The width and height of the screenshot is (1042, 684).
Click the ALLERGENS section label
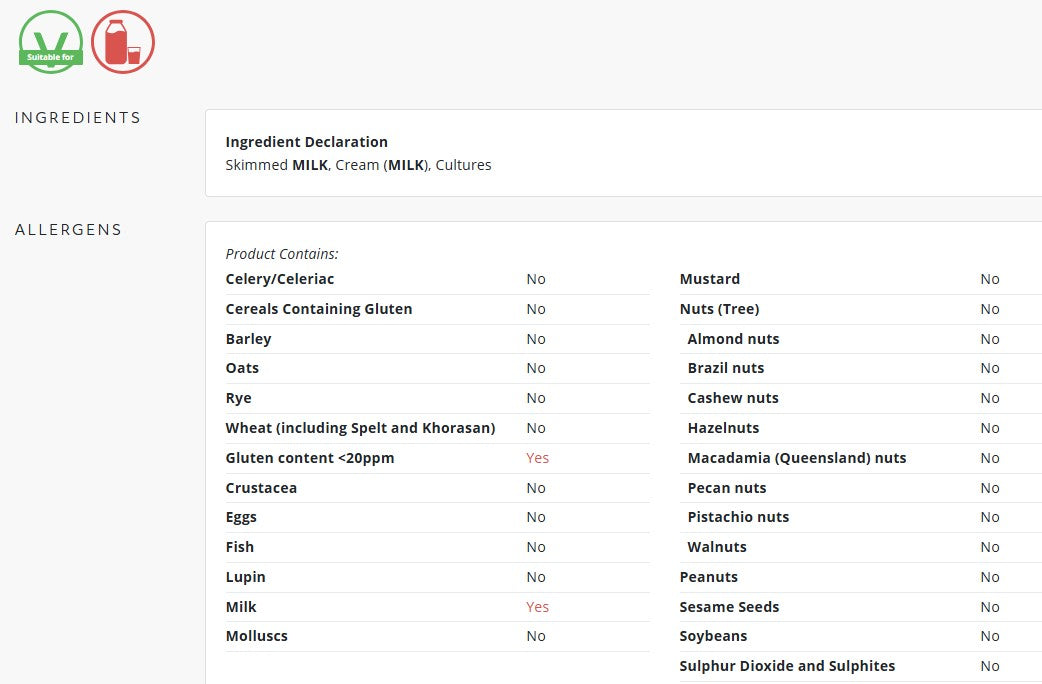(68, 230)
